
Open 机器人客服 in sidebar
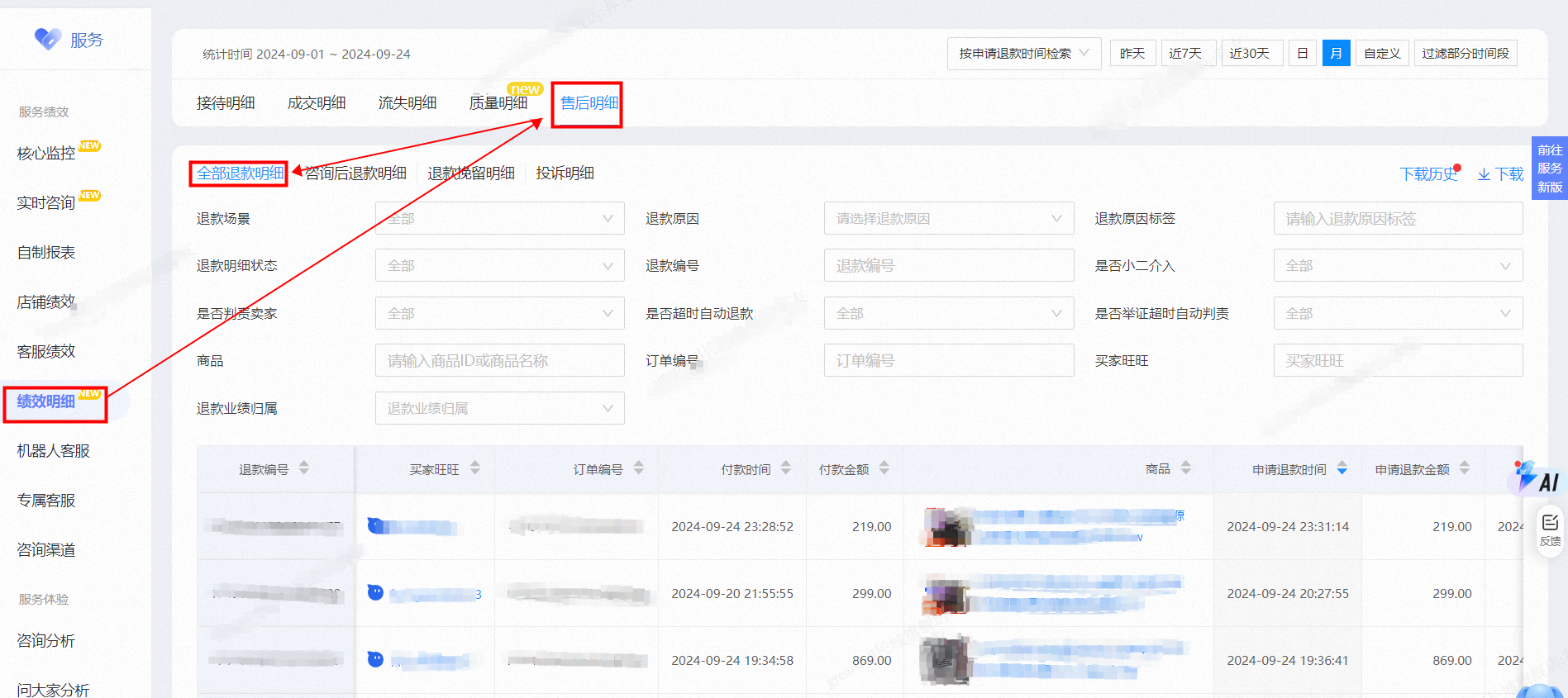point(54,451)
